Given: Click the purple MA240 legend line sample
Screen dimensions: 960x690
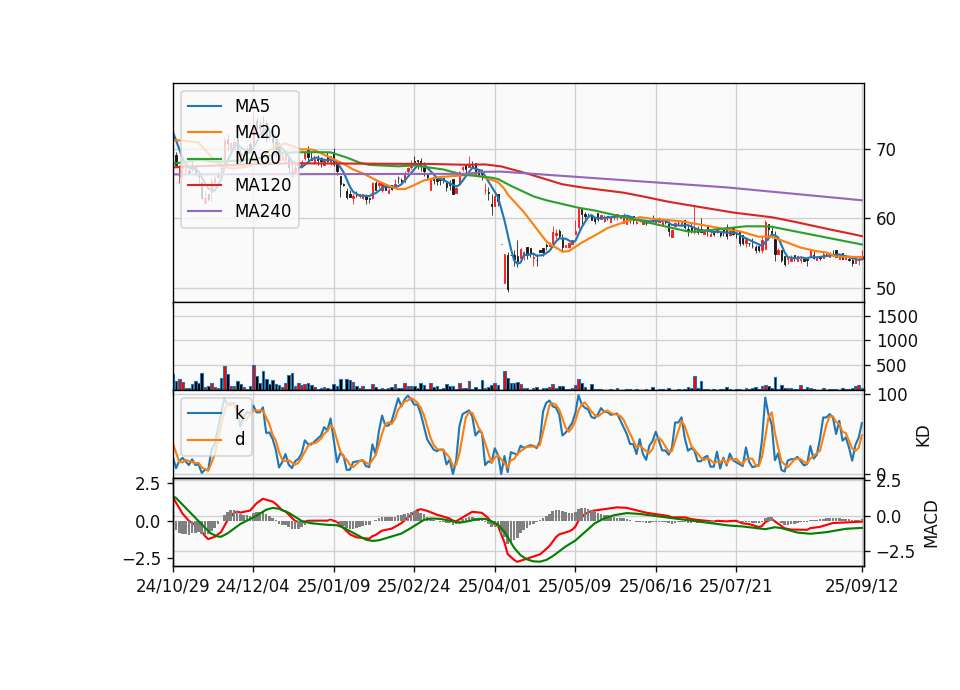Looking at the screenshot, I should (x=204, y=211).
